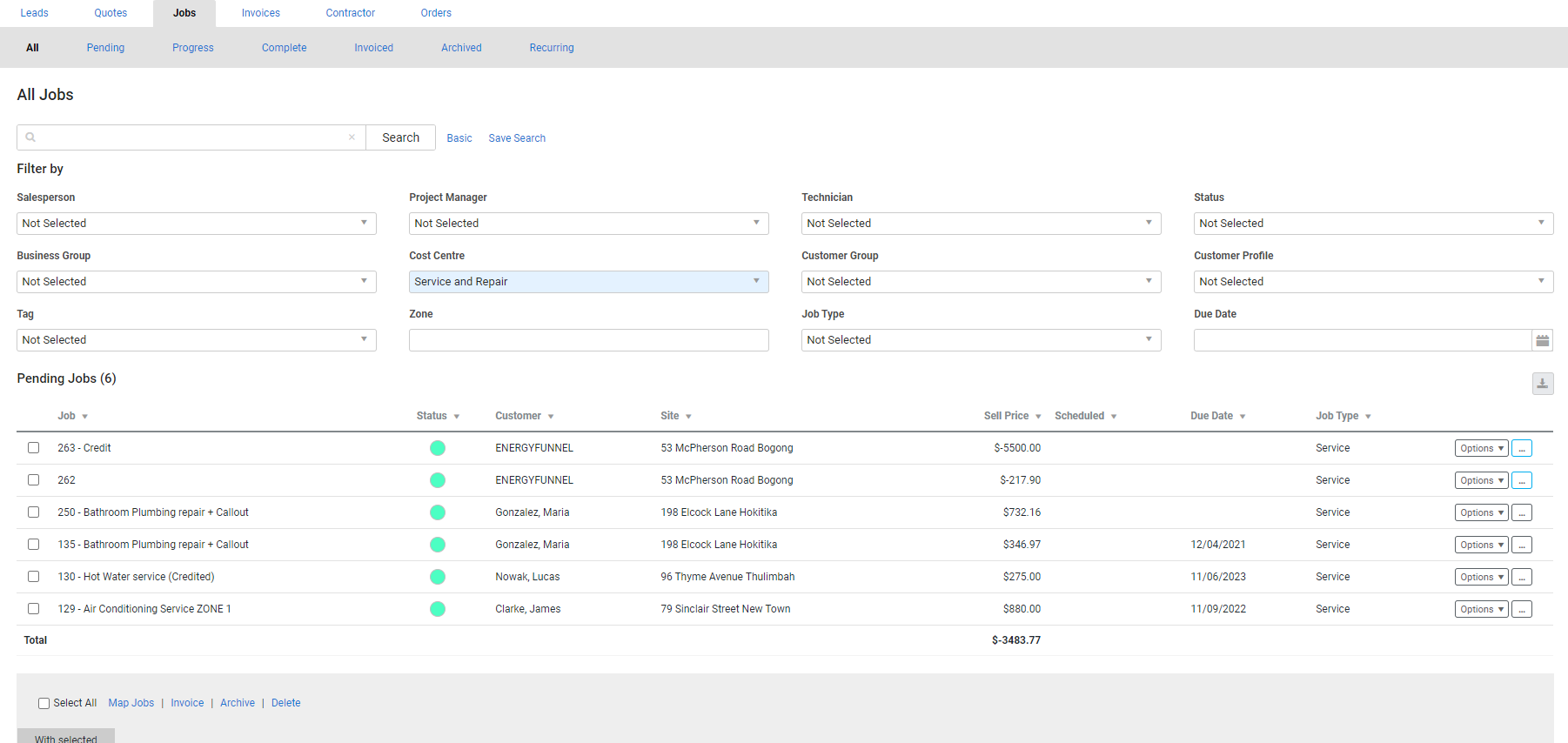The width and height of the screenshot is (1568, 743).
Task: Tick the checkbox for job 135
Action: pos(33,545)
